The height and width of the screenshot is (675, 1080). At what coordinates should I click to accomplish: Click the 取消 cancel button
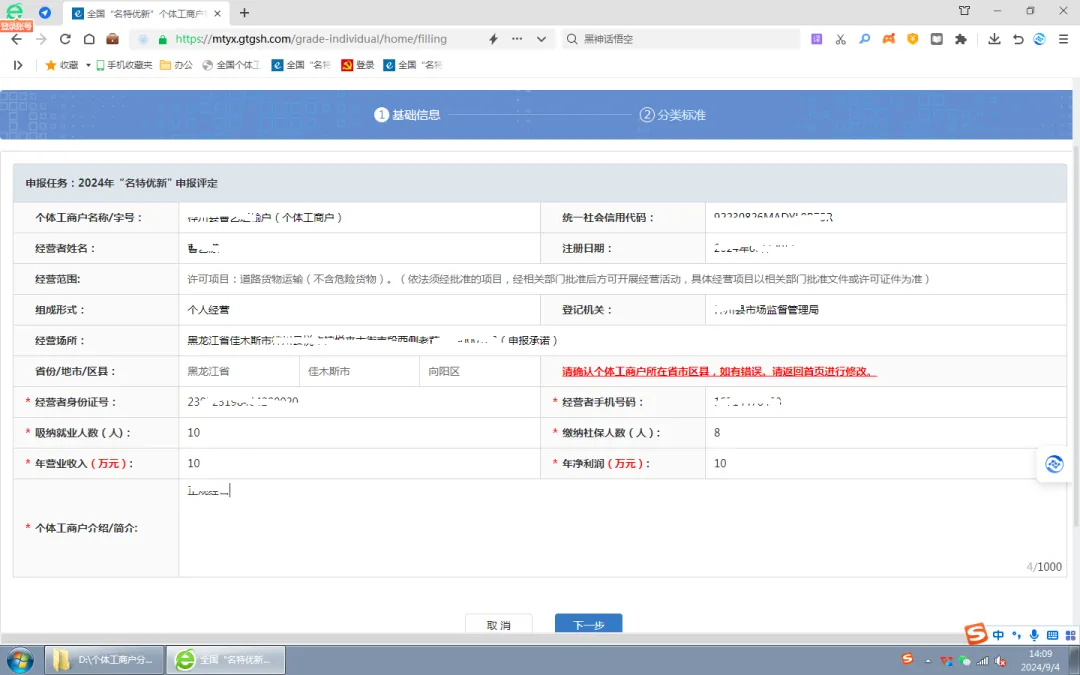[499, 624]
